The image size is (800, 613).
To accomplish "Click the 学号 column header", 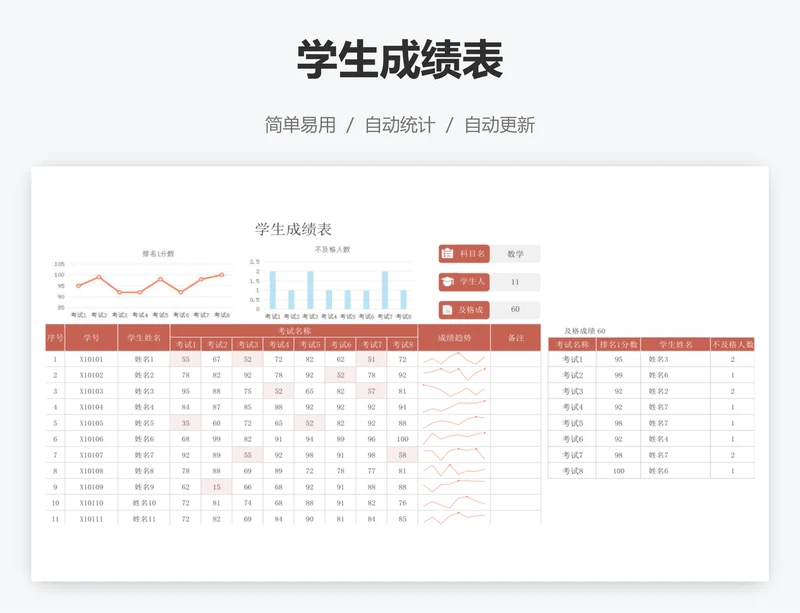I will click(91, 337).
